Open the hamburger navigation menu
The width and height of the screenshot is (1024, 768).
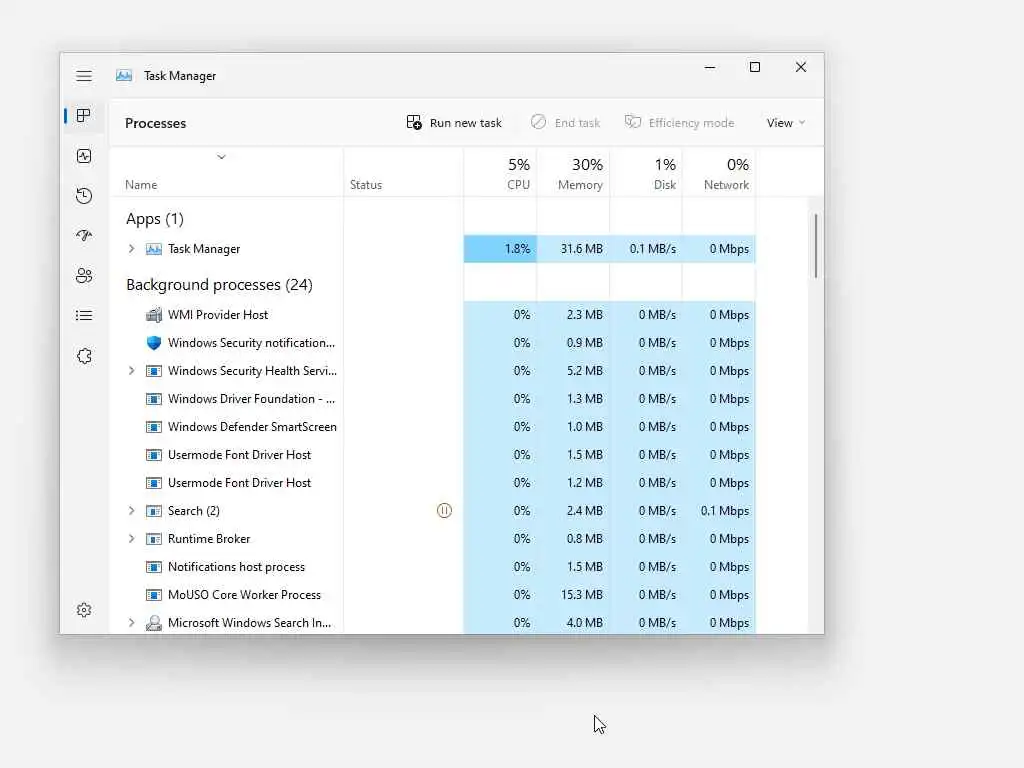[84, 76]
